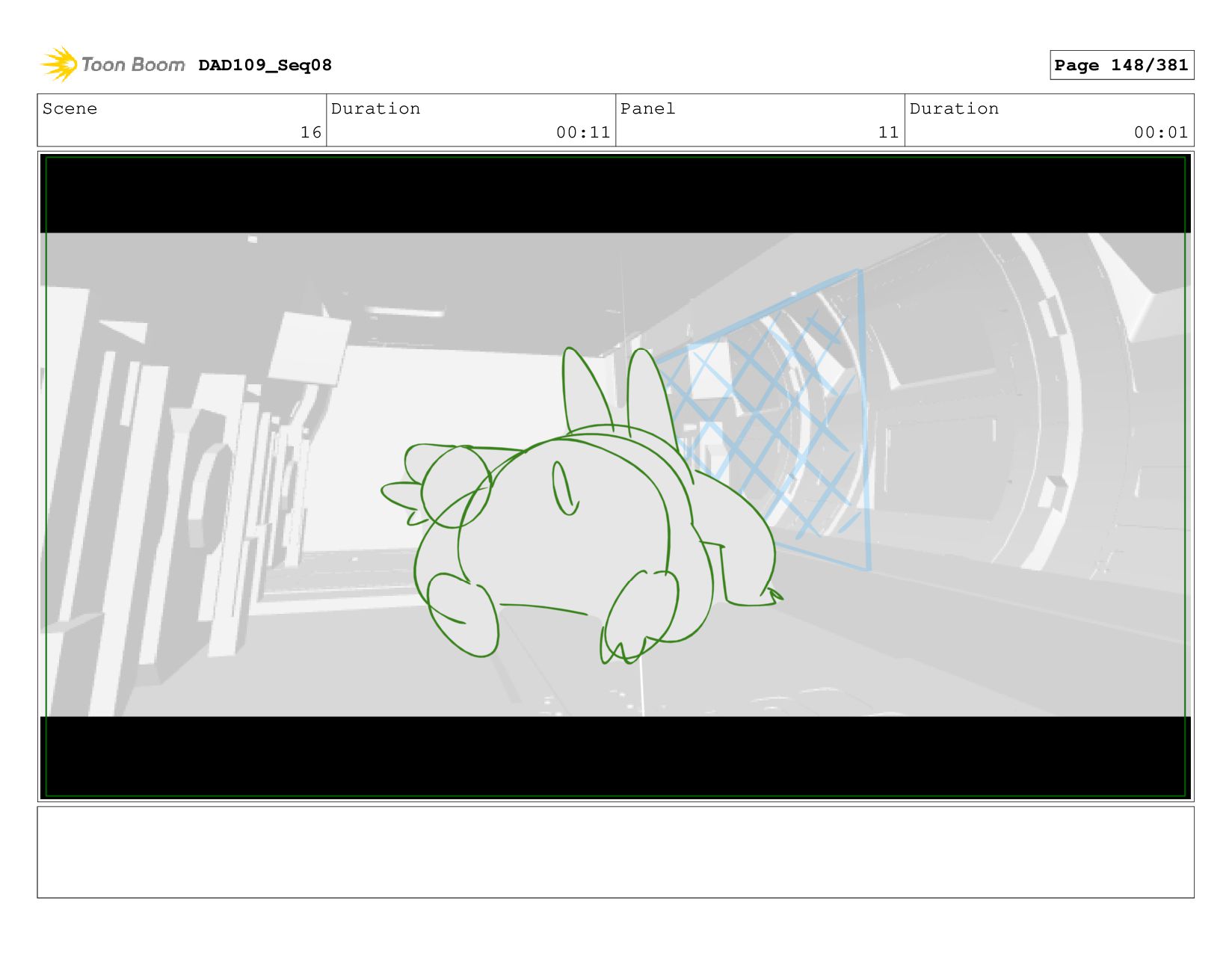
Task: Click the Toon Boom logo
Action: [x=112, y=65]
